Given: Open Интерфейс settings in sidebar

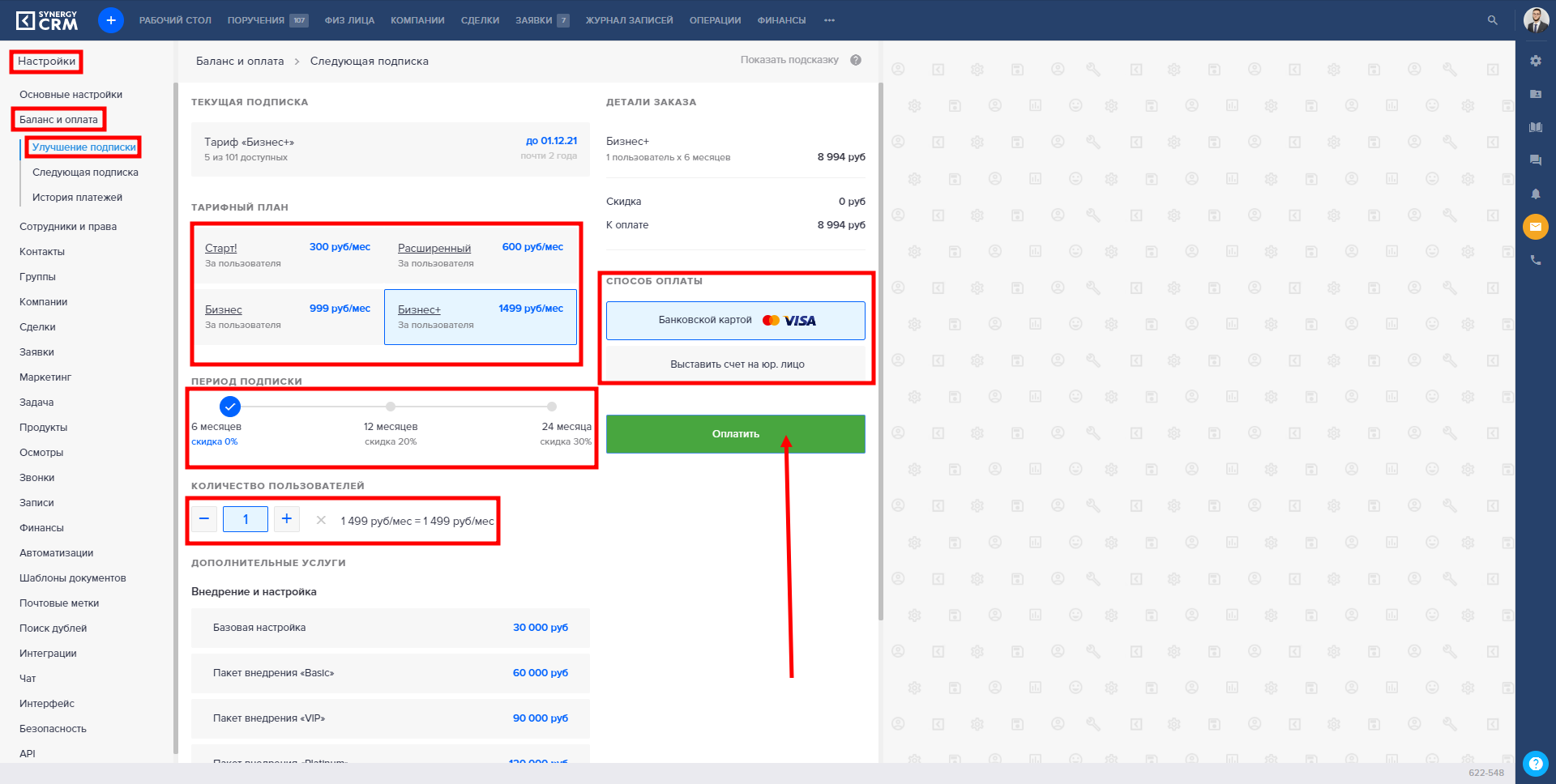Looking at the screenshot, I should pos(47,704).
